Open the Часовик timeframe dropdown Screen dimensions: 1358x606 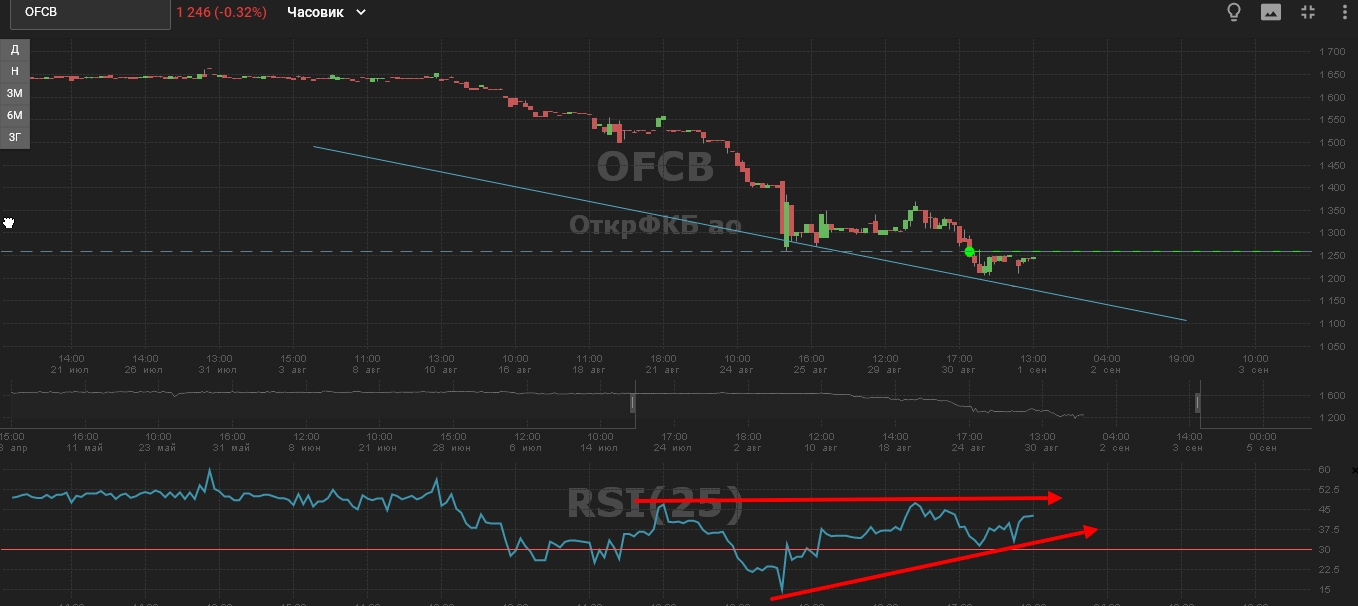pos(326,12)
